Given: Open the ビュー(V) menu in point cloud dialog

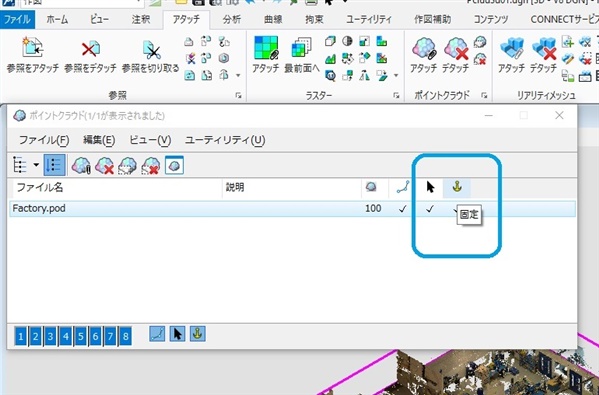Looking at the screenshot, I should click(150, 140).
